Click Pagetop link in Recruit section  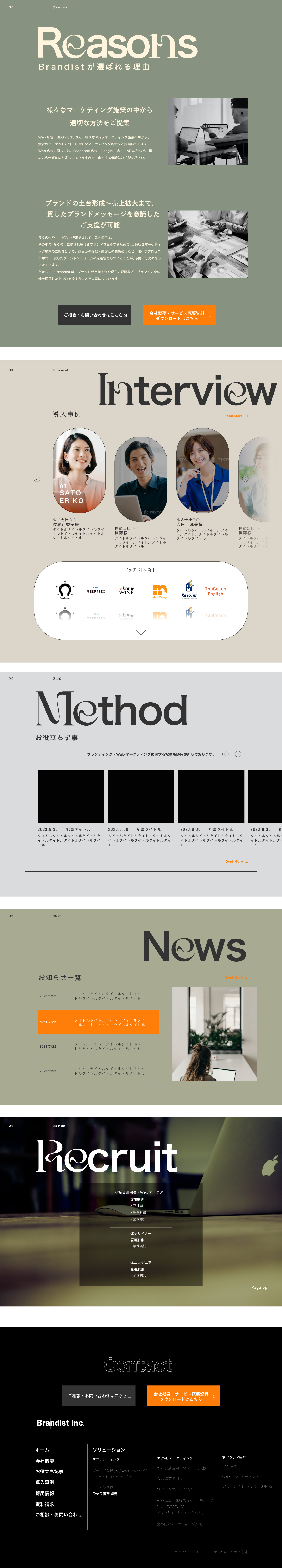tap(259, 1287)
